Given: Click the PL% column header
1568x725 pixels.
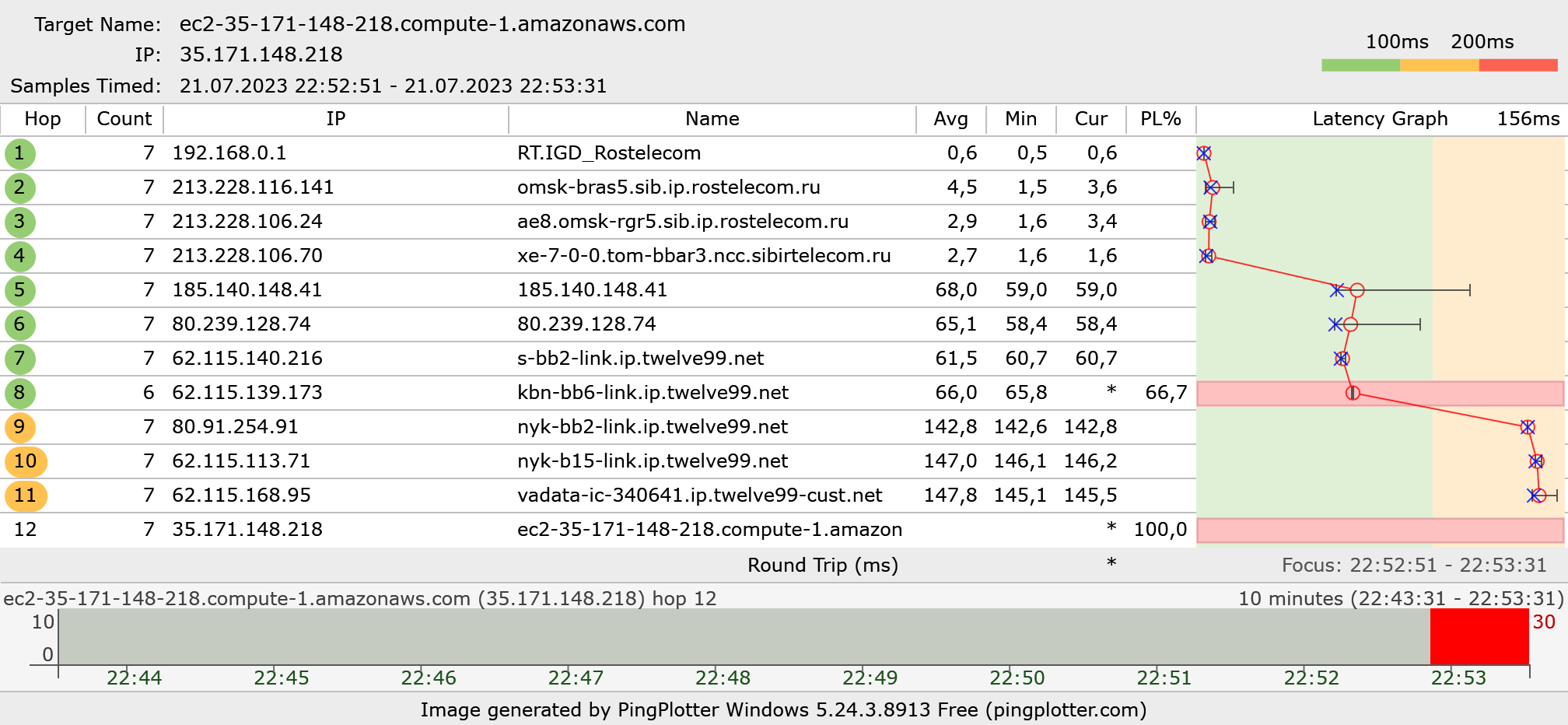Looking at the screenshot, I should [1161, 119].
